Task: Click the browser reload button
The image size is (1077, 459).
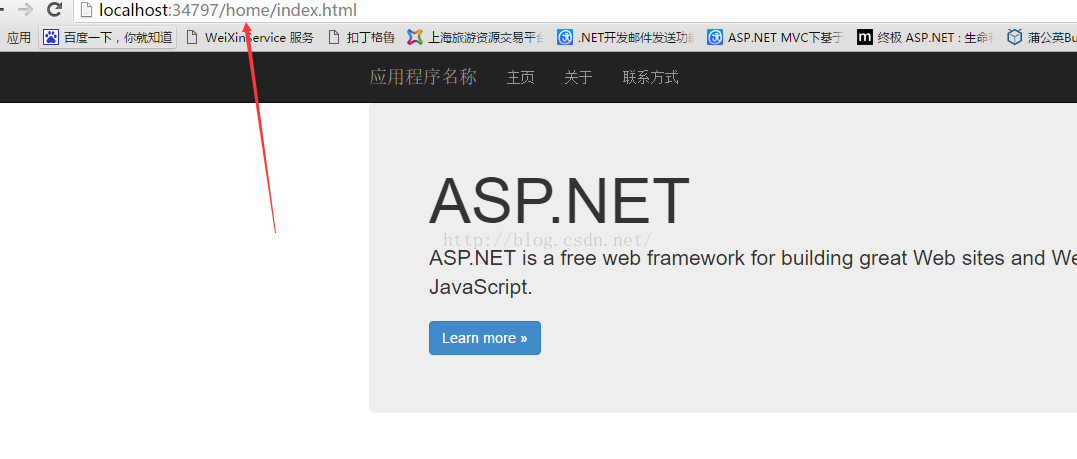Action: [x=54, y=10]
